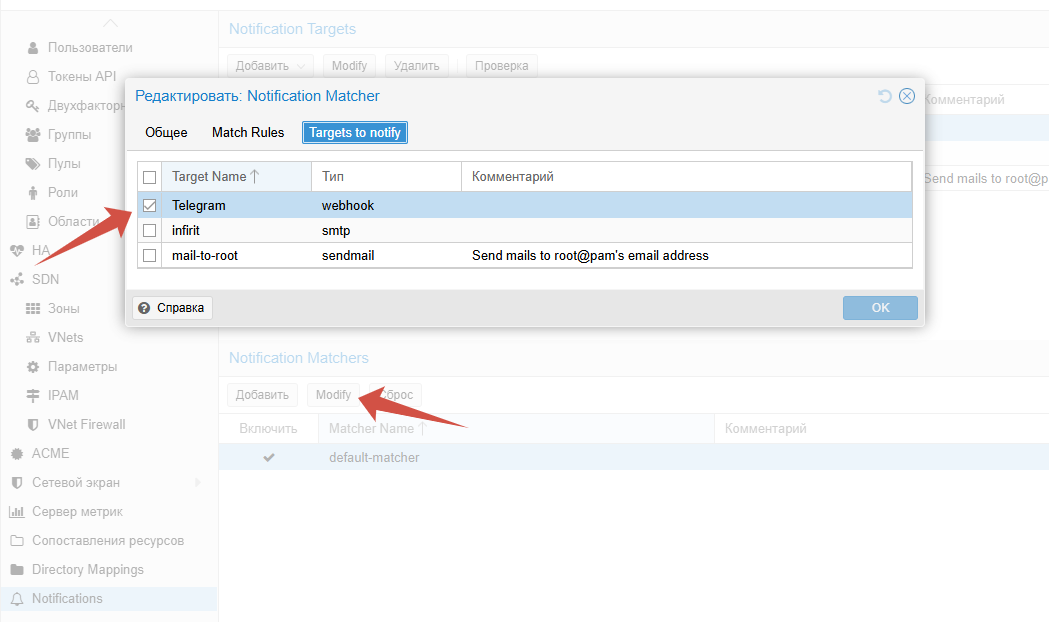Switch to the Общее tab
1049x622 pixels.
[167, 132]
